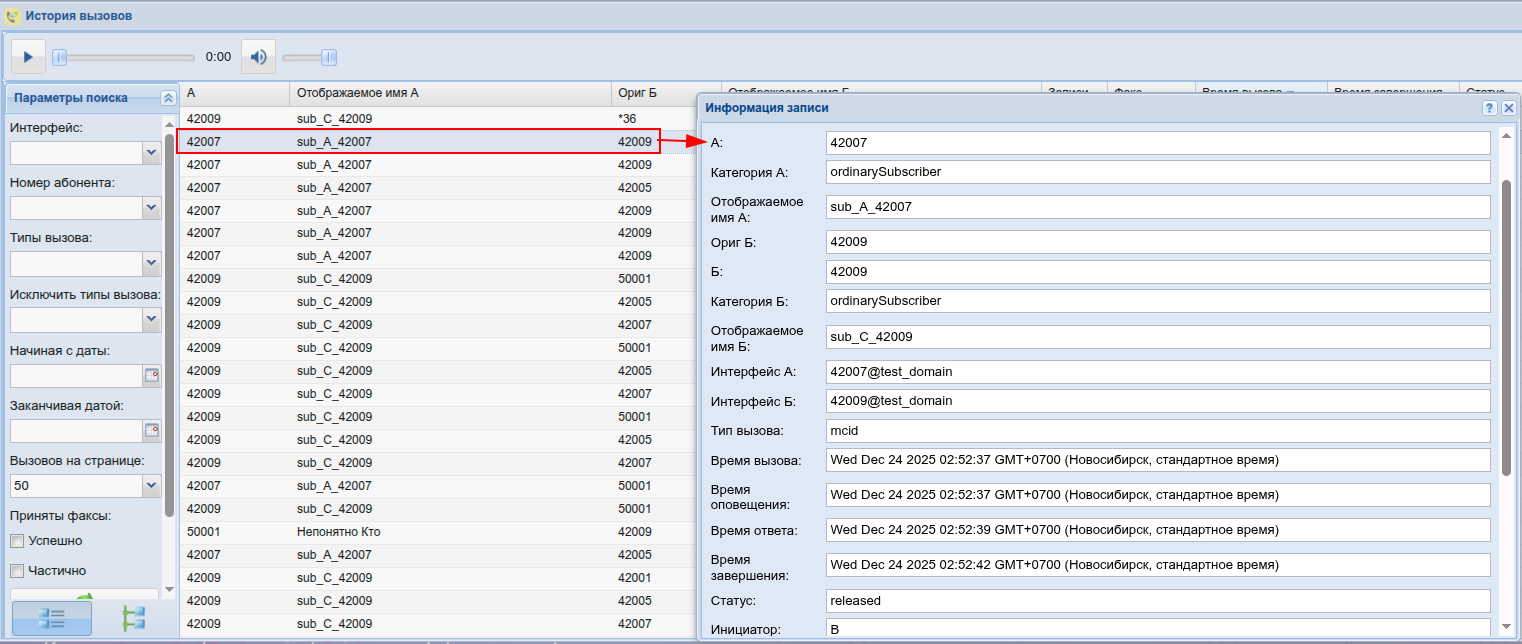
Task: Enable the Успешно fax checkbox
Action: 17,541
